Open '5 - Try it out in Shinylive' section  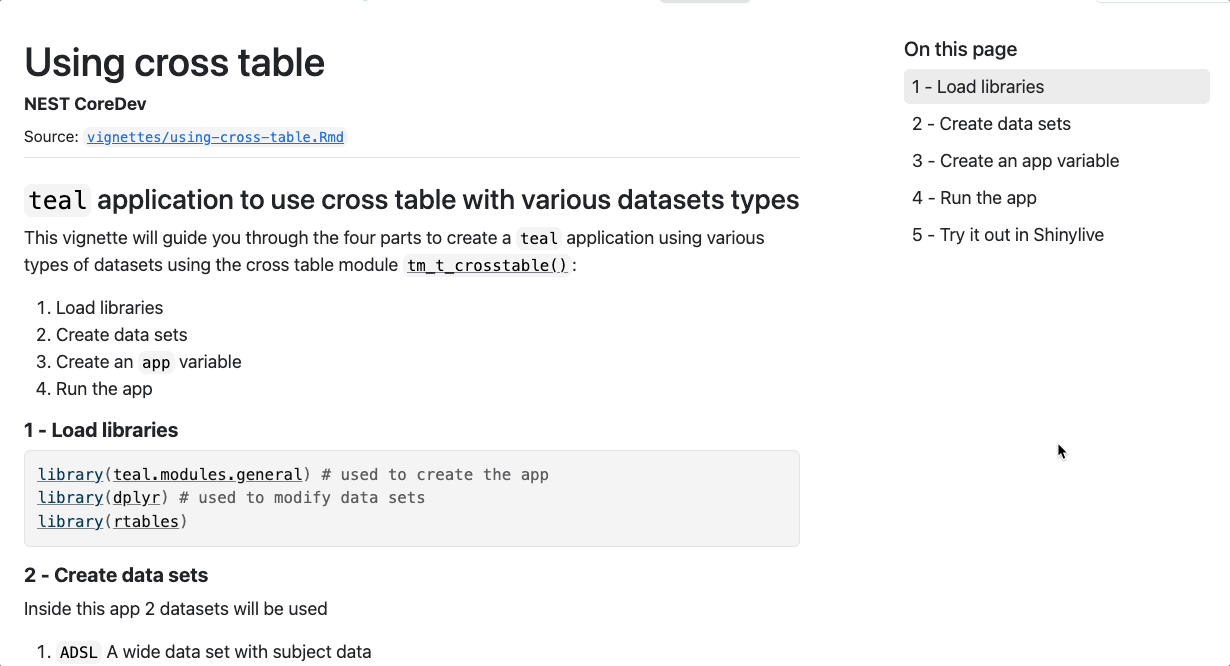click(1008, 235)
